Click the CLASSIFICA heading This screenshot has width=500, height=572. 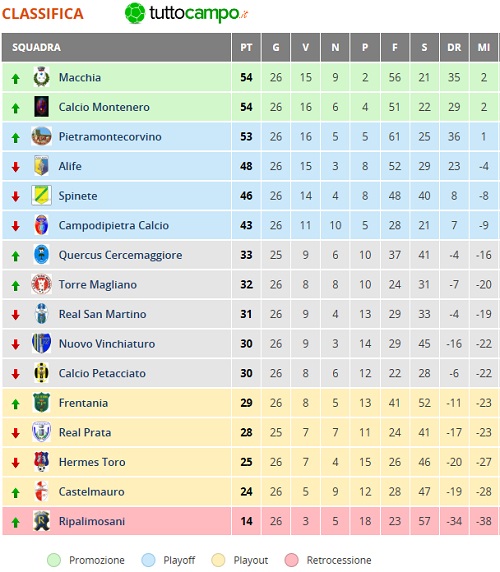(x=43, y=14)
